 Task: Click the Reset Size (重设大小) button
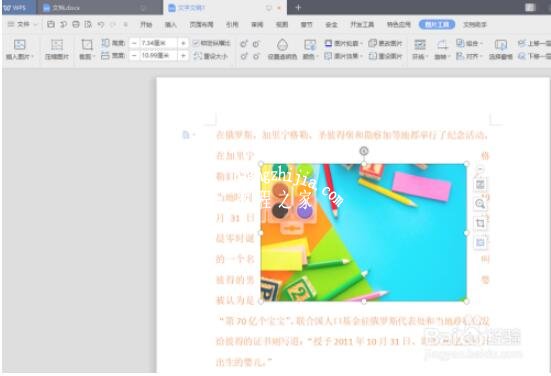[x=210, y=56]
